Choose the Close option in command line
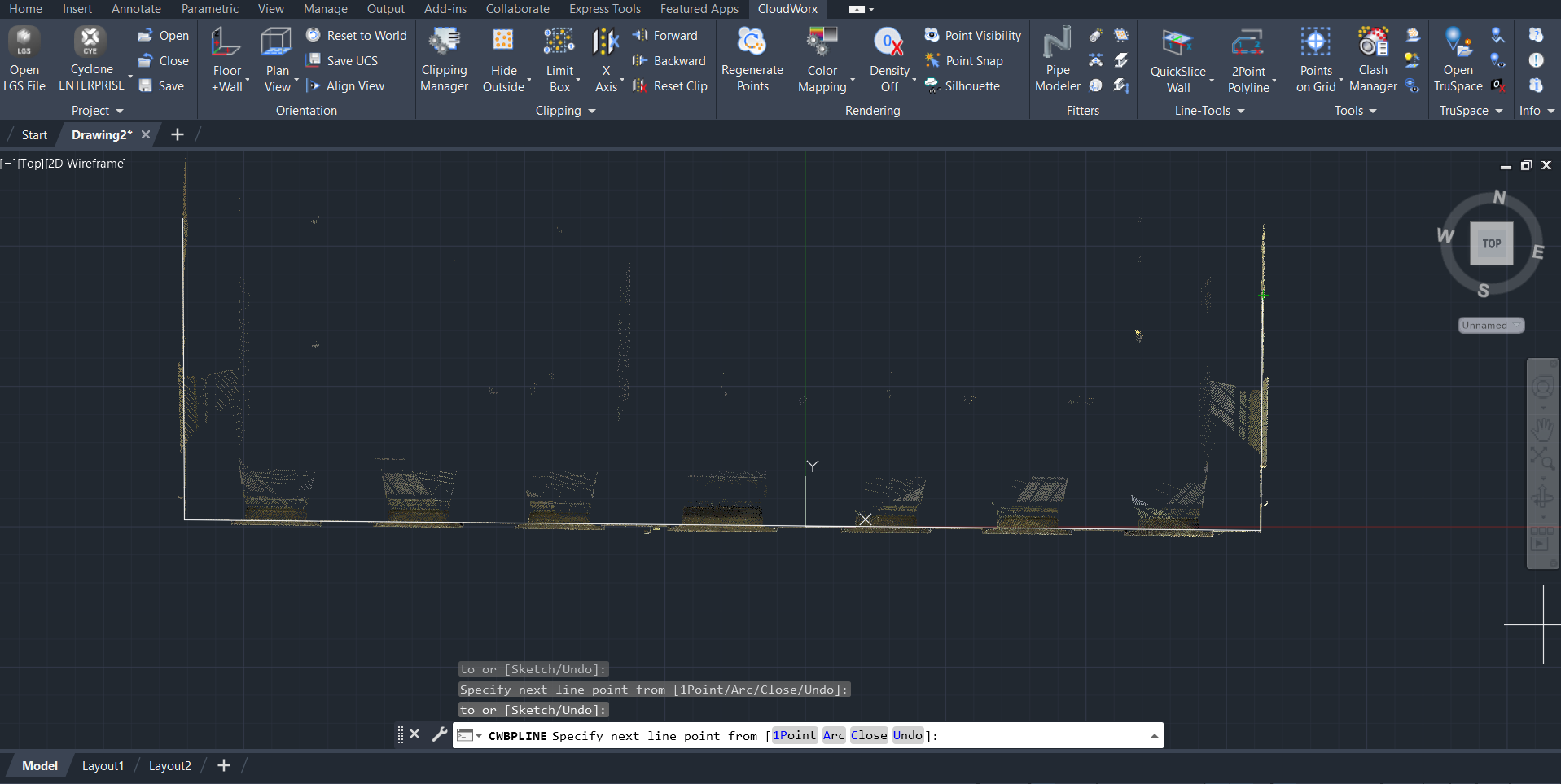Viewport: 1561px width, 784px height. (868, 735)
